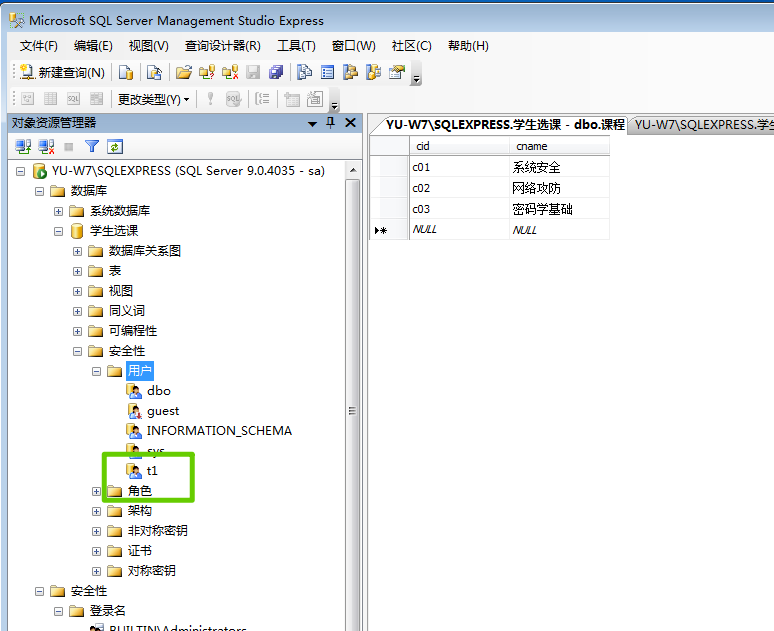Click the Filter funnel icon
This screenshot has width=774, height=631.
92,147
